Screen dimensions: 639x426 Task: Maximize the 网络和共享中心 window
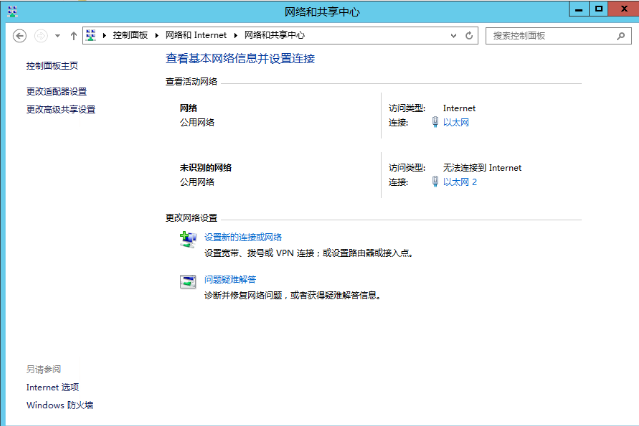[598, 9]
